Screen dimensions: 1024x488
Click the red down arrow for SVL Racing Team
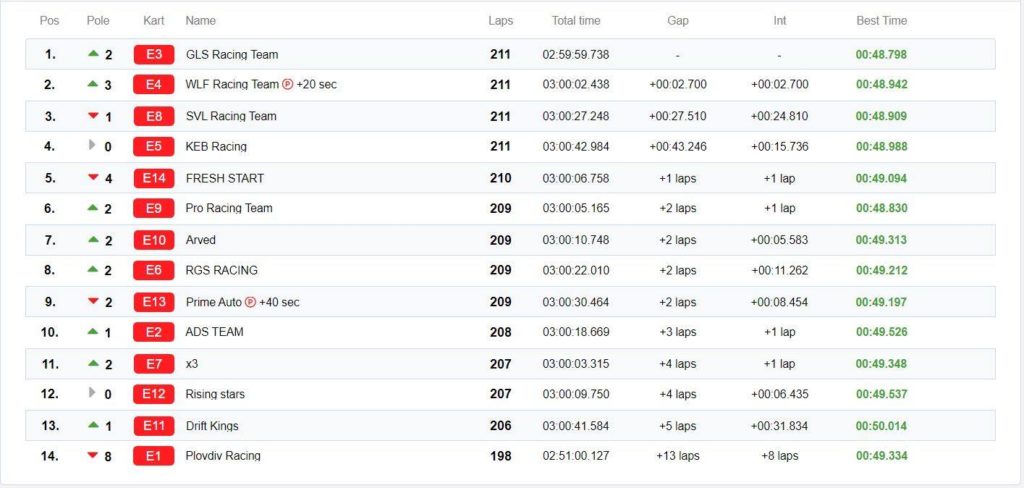point(93,116)
